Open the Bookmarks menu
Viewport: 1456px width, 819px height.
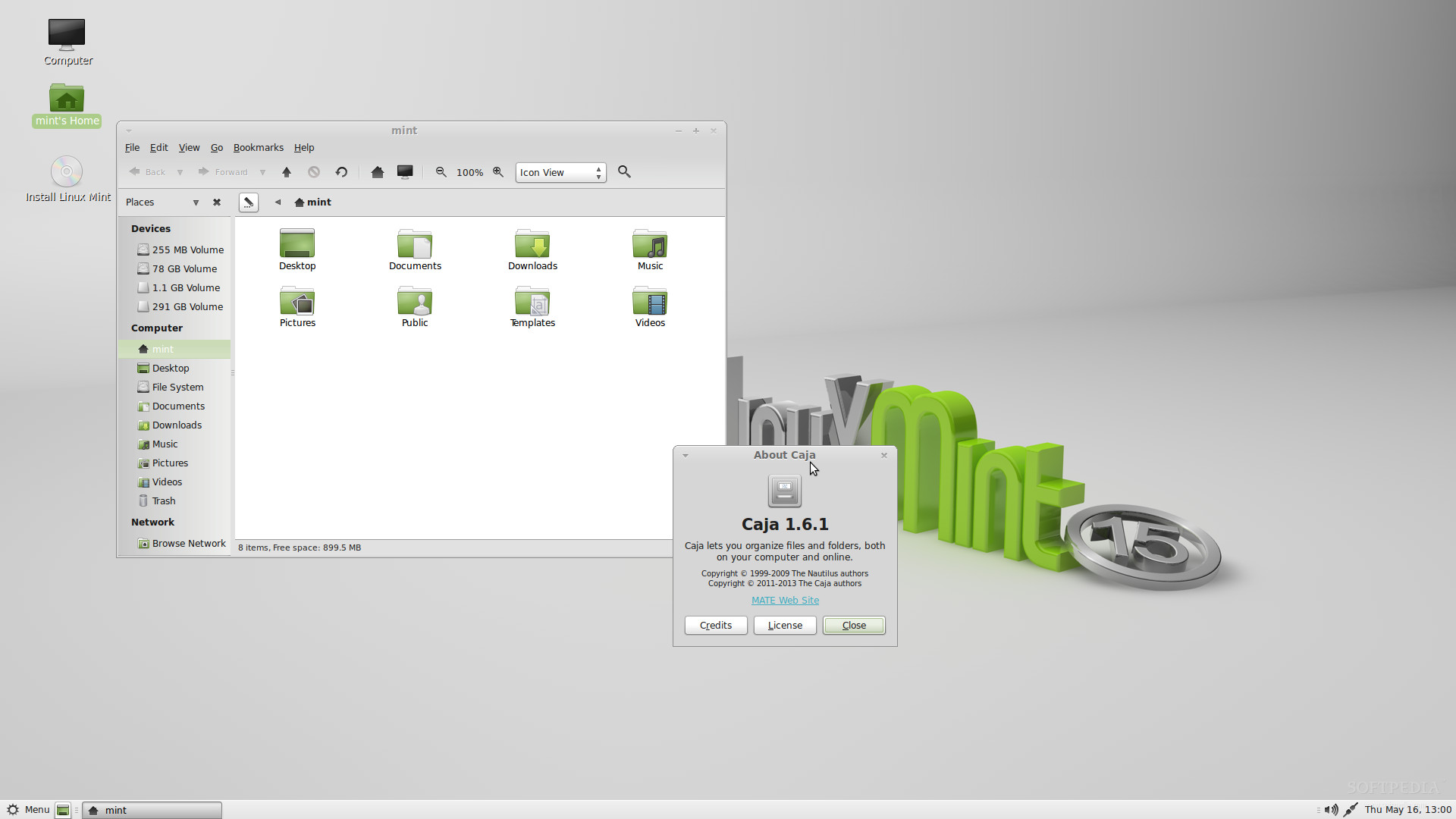259,148
